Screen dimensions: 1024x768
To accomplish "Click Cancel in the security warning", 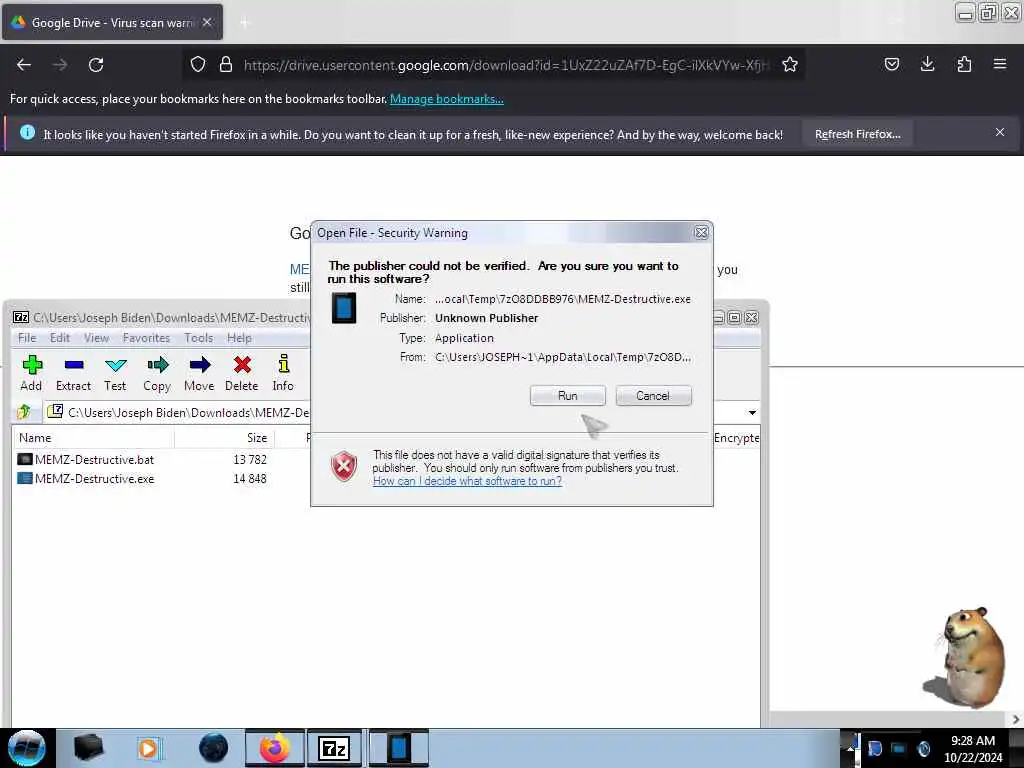I will pyautogui.click(x=653, y=396).
